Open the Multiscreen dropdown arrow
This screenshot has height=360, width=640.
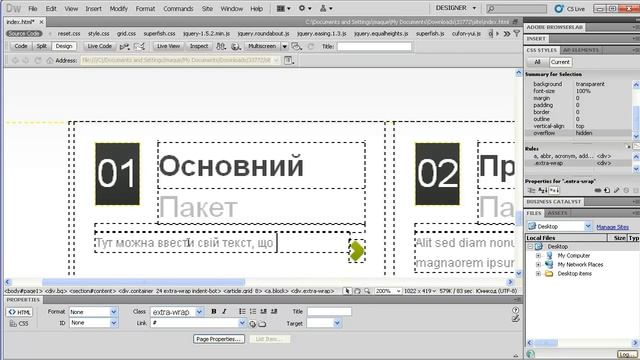[284, 47]
